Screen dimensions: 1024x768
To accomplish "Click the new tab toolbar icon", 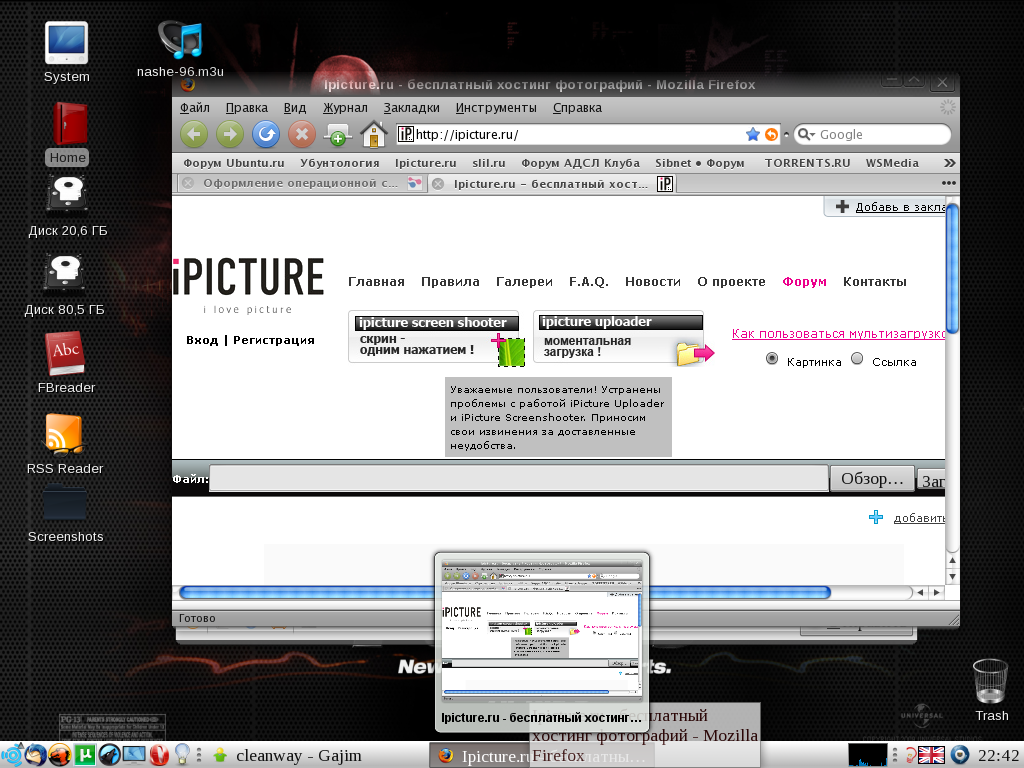I will tap(337, 134).
